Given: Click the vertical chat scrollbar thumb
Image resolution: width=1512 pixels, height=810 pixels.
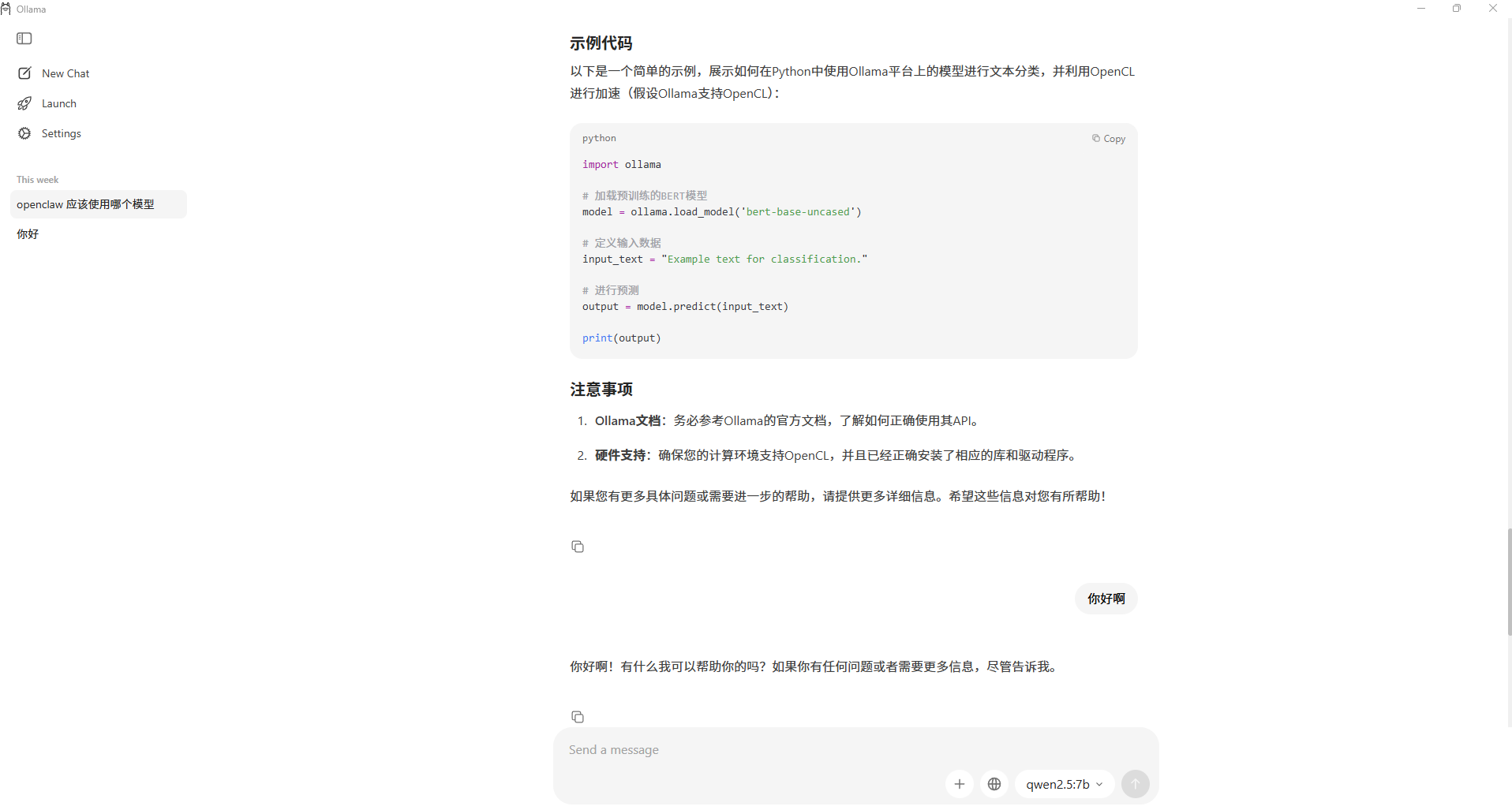Looking at the screenshot, I should point(1510,582).
